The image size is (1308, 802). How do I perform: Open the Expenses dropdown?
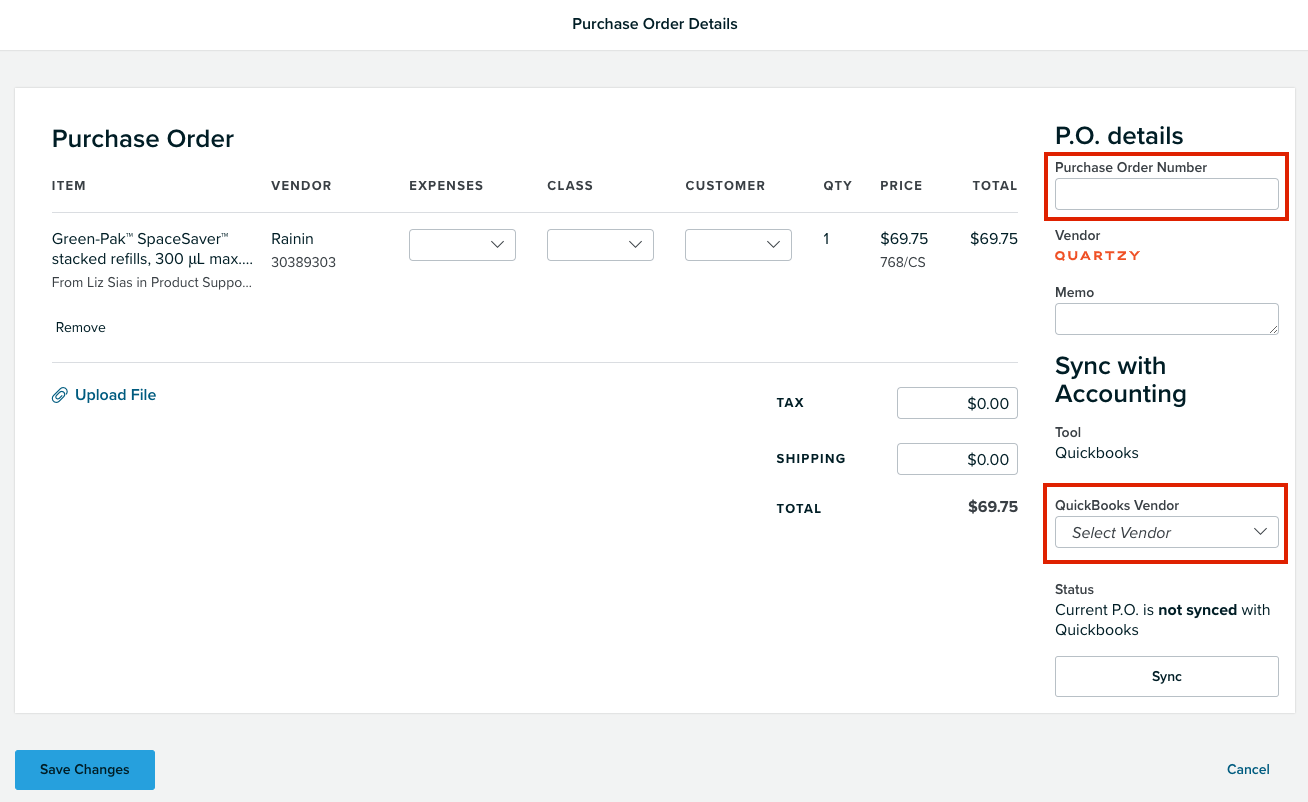[462, 244]
